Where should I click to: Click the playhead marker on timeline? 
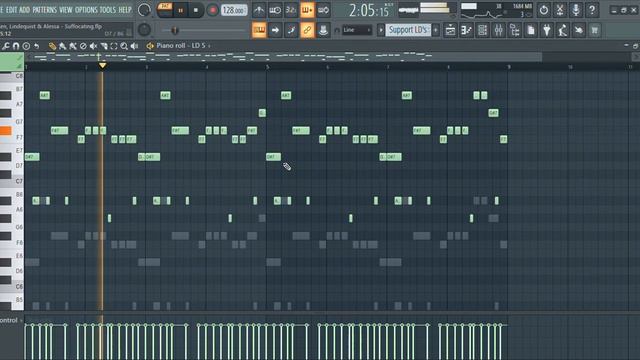point(102,65)
